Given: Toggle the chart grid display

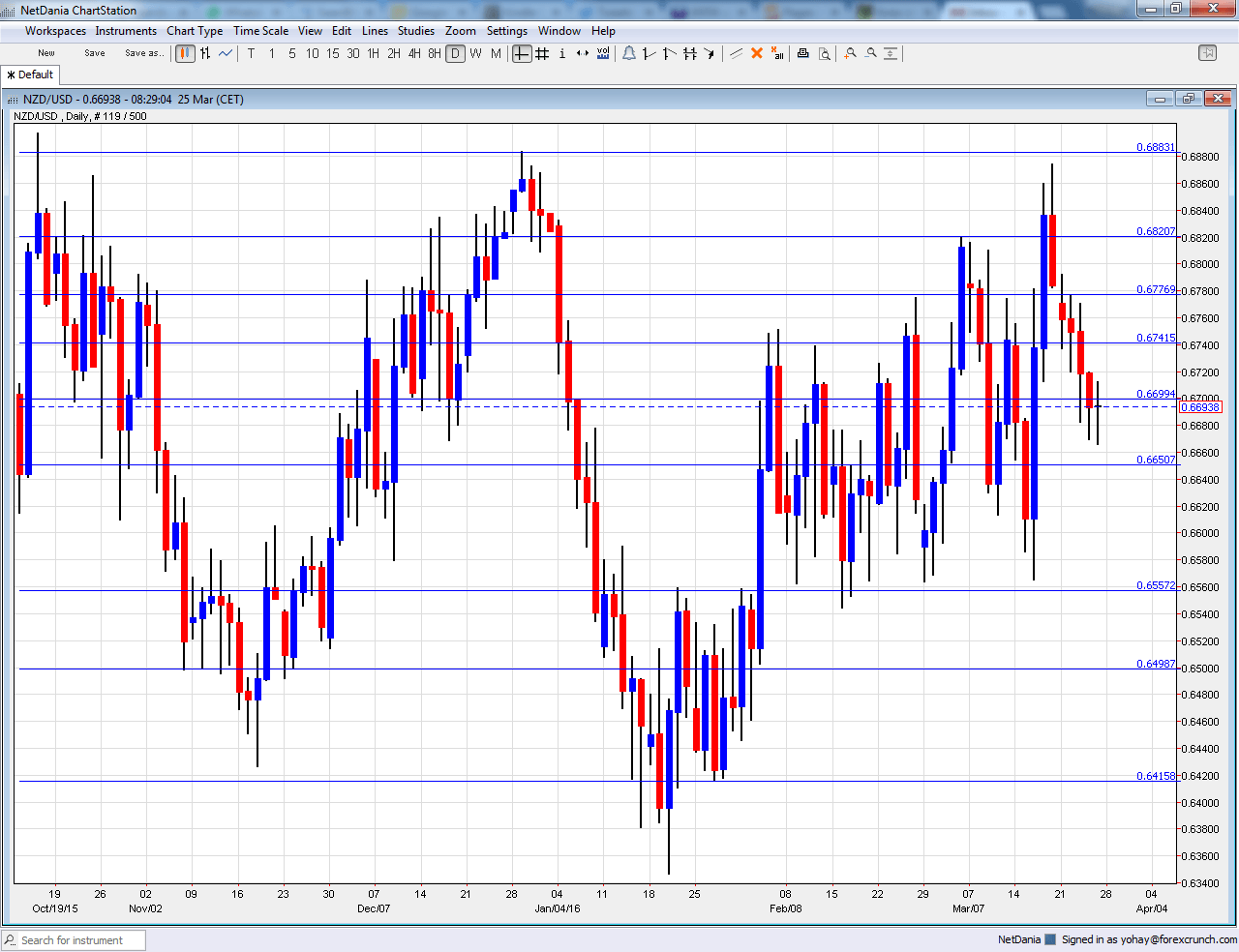Looking at the screenshot, I should click(x=539, y=54).
